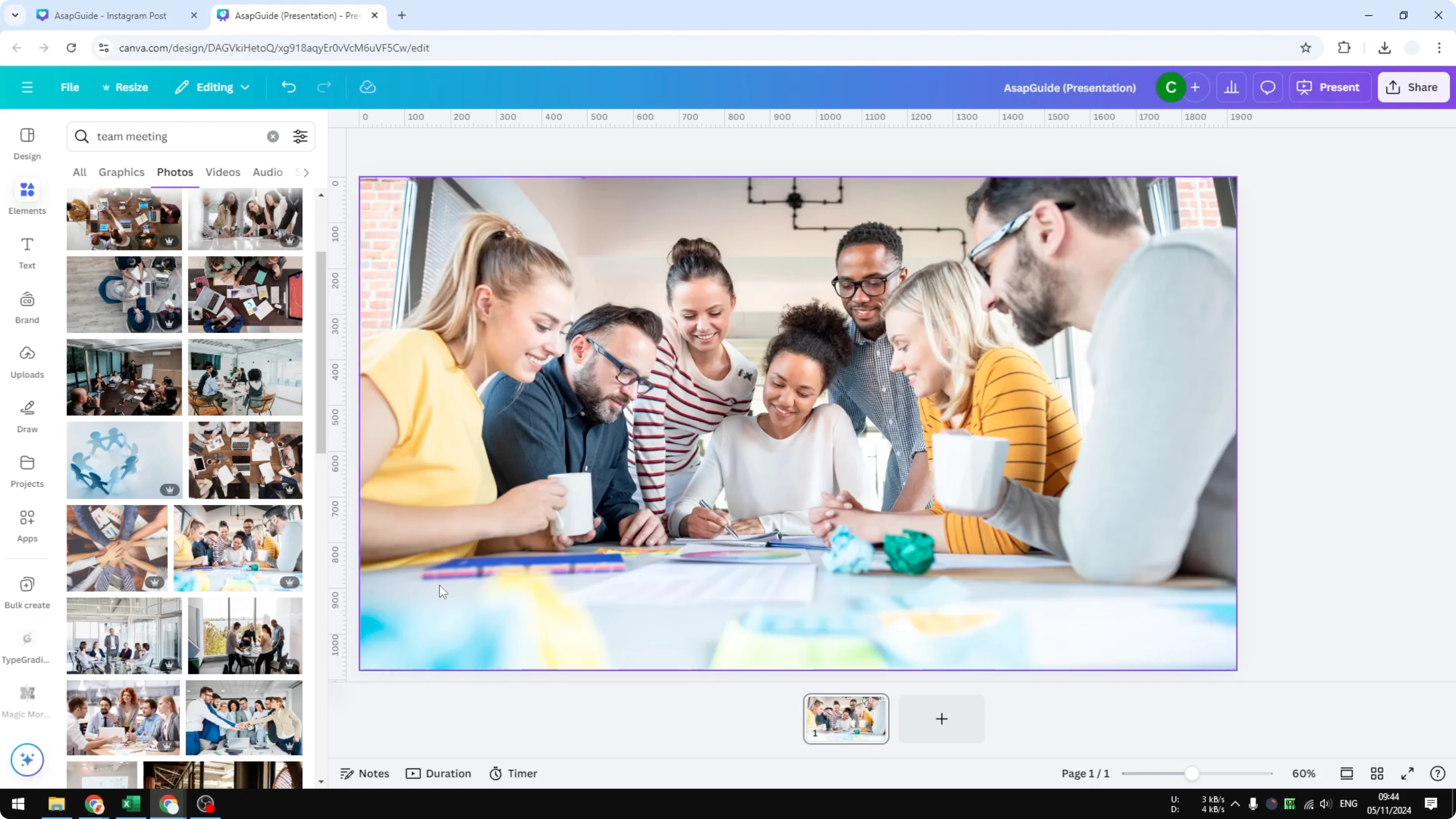Open the help question mark icon
1456x819 pixels.
pos(1437,773)
